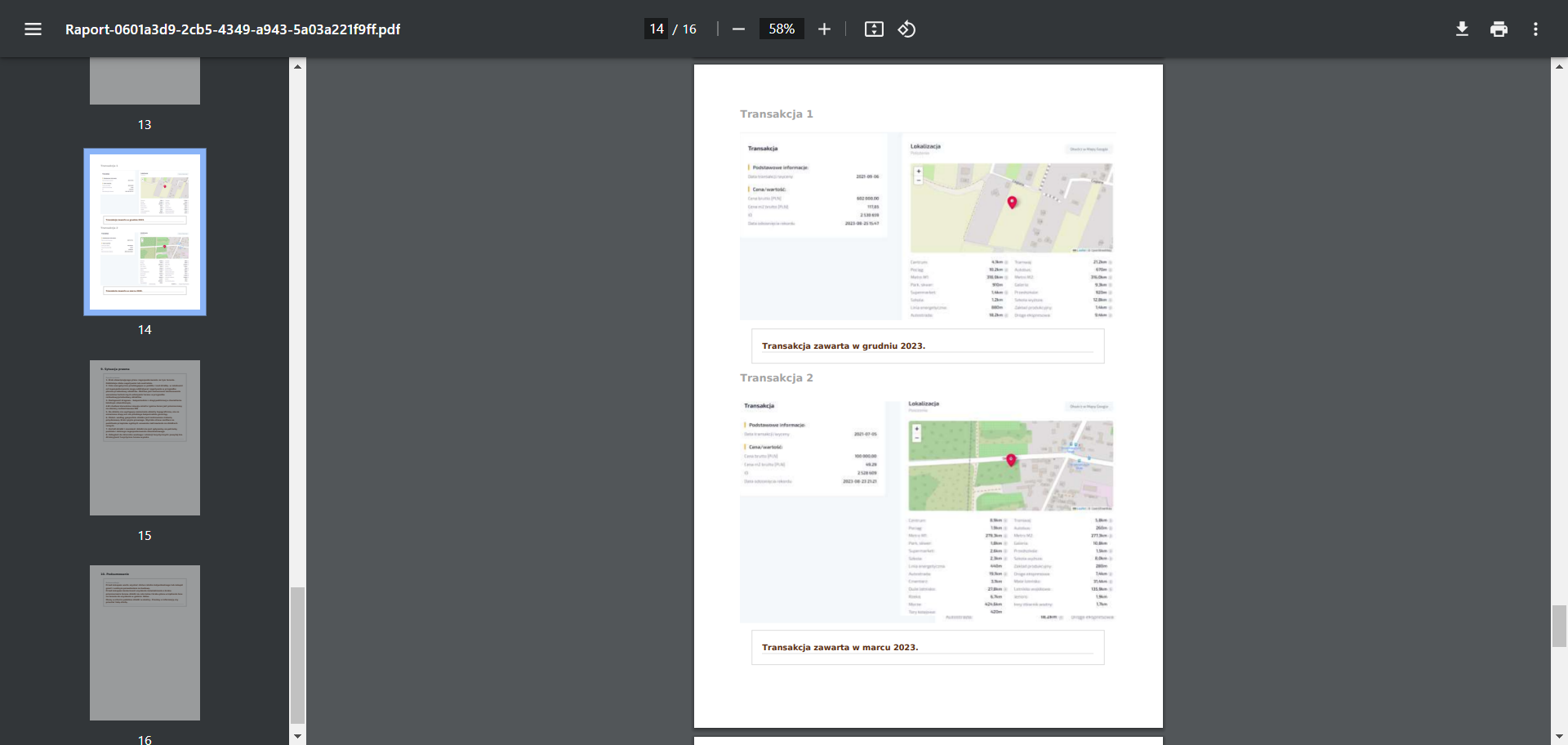
Task: Click the thumbnail panel scrollbar handle
Action: (x=297, y=655)
